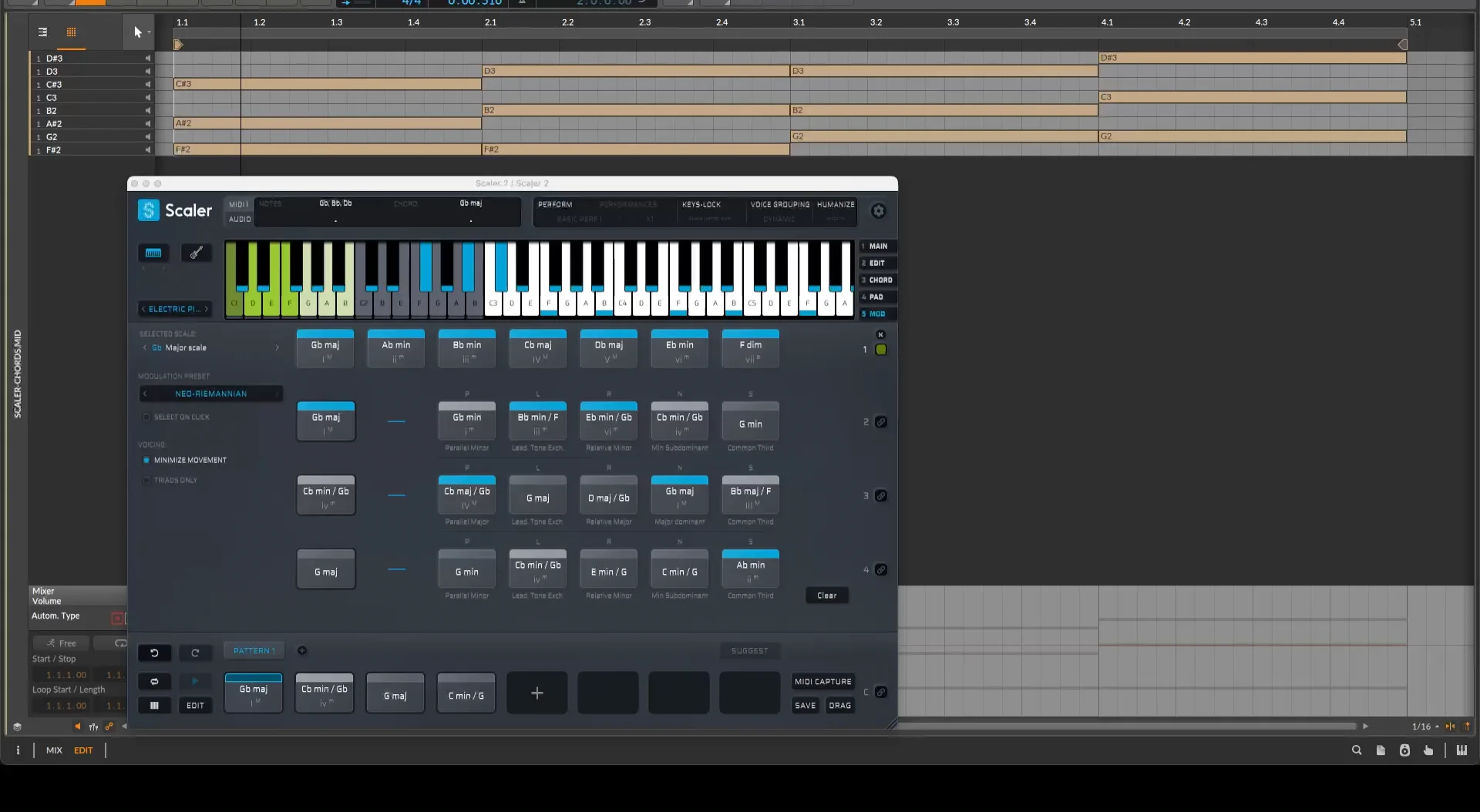The width and height of the screenshot is (1480, 812).
Task: Click the Midi Capture button
Action: click(x=823, y=682)
